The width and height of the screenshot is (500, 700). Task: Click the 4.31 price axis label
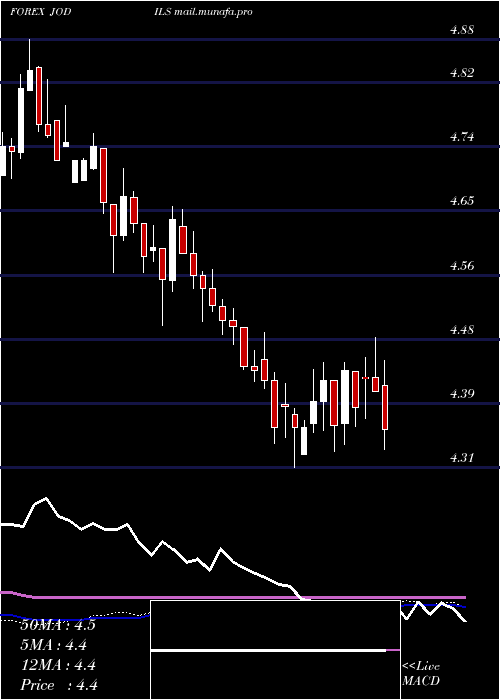click(461, 458)
